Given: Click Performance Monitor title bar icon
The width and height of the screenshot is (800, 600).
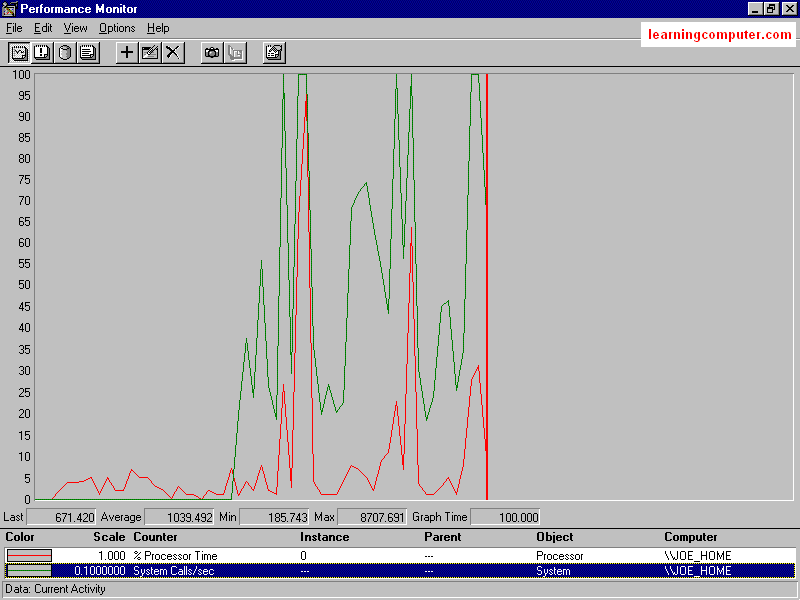Looking at the screenshot, I should coord(9,9).
